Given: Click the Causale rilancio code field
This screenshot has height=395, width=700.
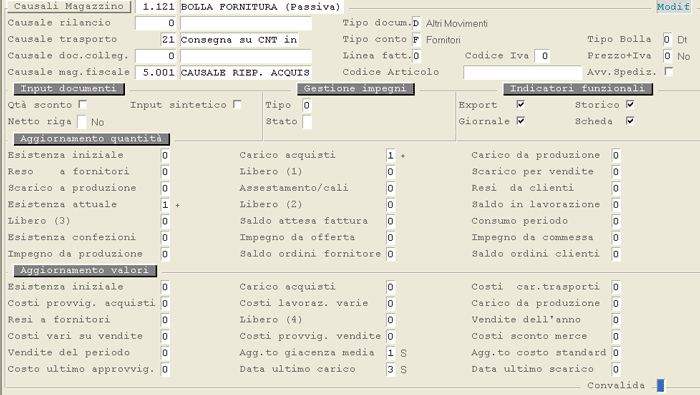Looking at the screenshot, I should click(156, 23).
